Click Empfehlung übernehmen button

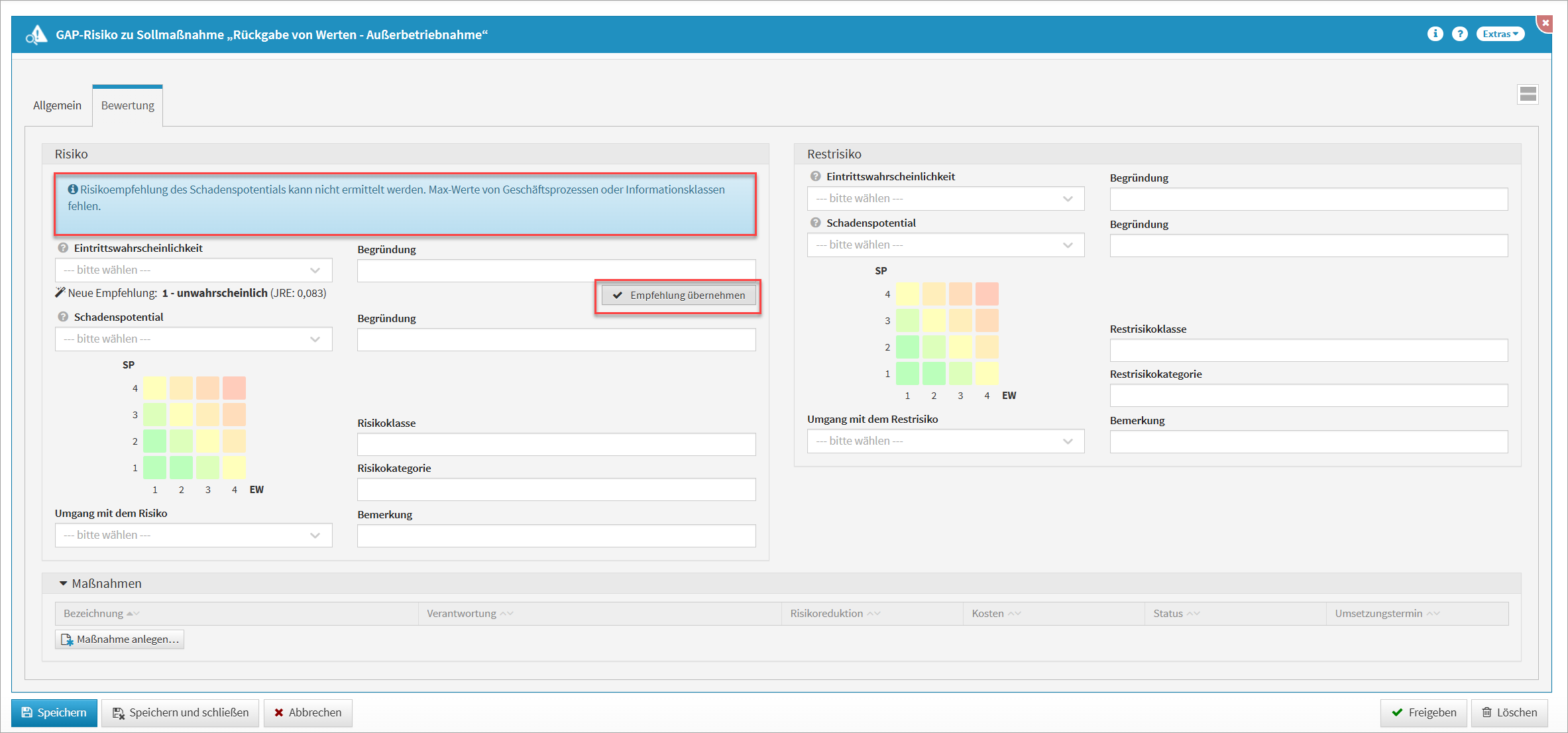click(x=679, y=296)
